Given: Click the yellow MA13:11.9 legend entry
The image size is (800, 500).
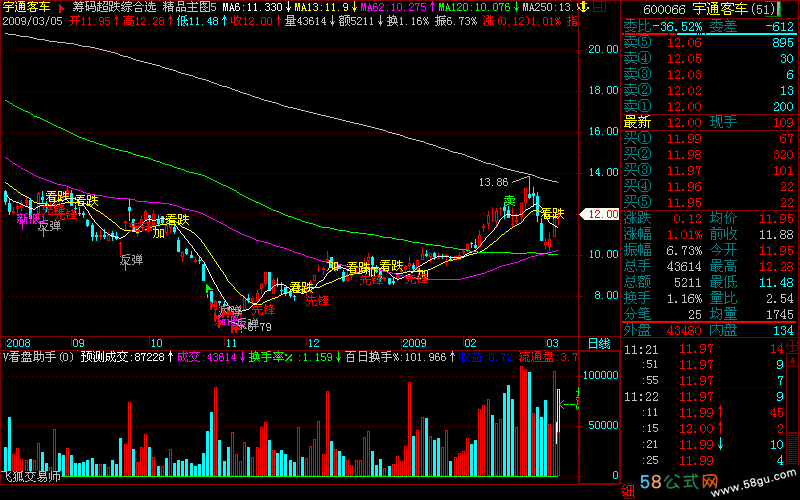Looking at the screenshot, I should tap(321, 8).
